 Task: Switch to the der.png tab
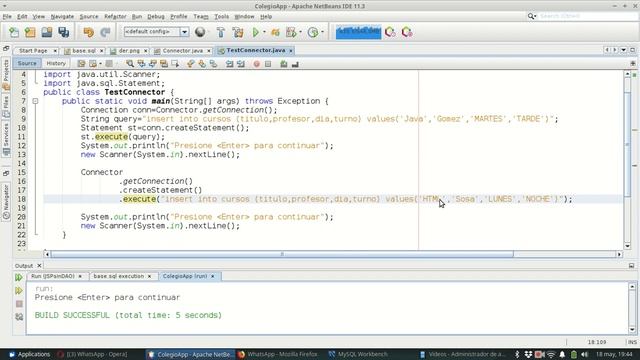[129, 51]
